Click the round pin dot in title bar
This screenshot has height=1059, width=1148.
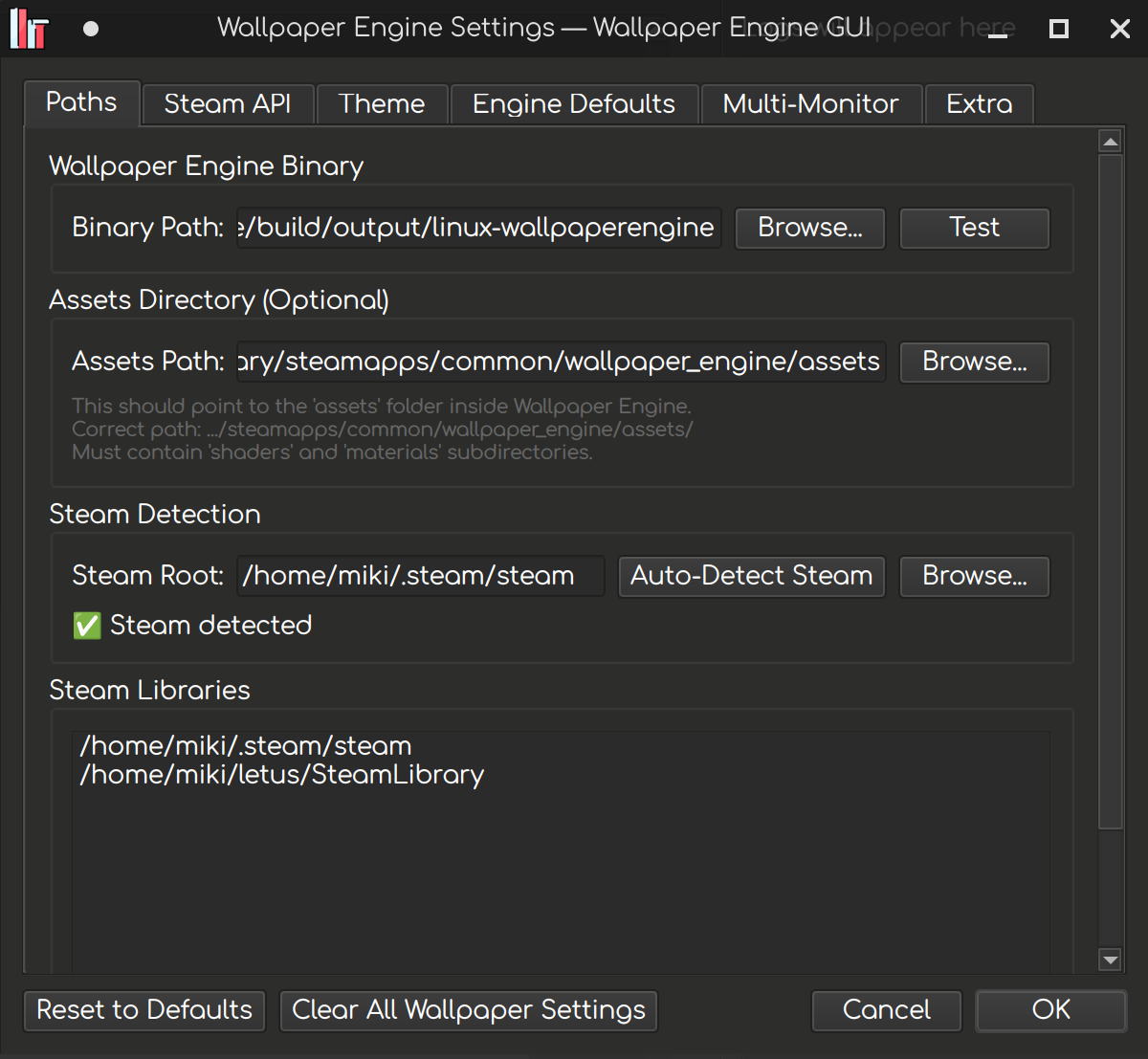pos(91,29)
